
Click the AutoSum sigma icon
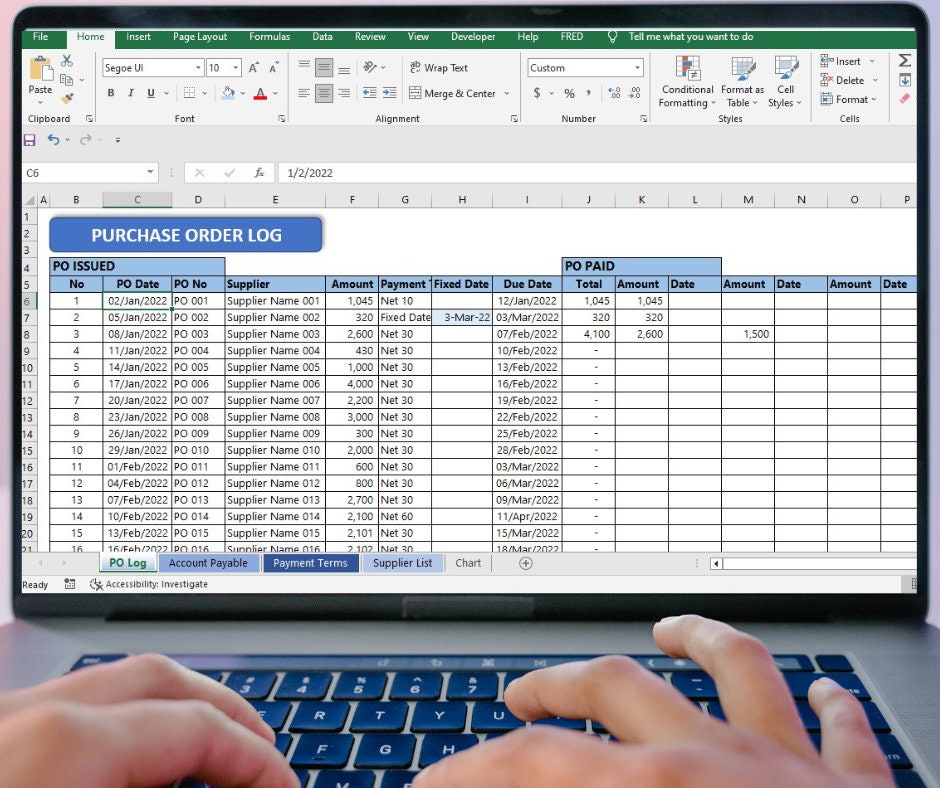coord(905,60)
